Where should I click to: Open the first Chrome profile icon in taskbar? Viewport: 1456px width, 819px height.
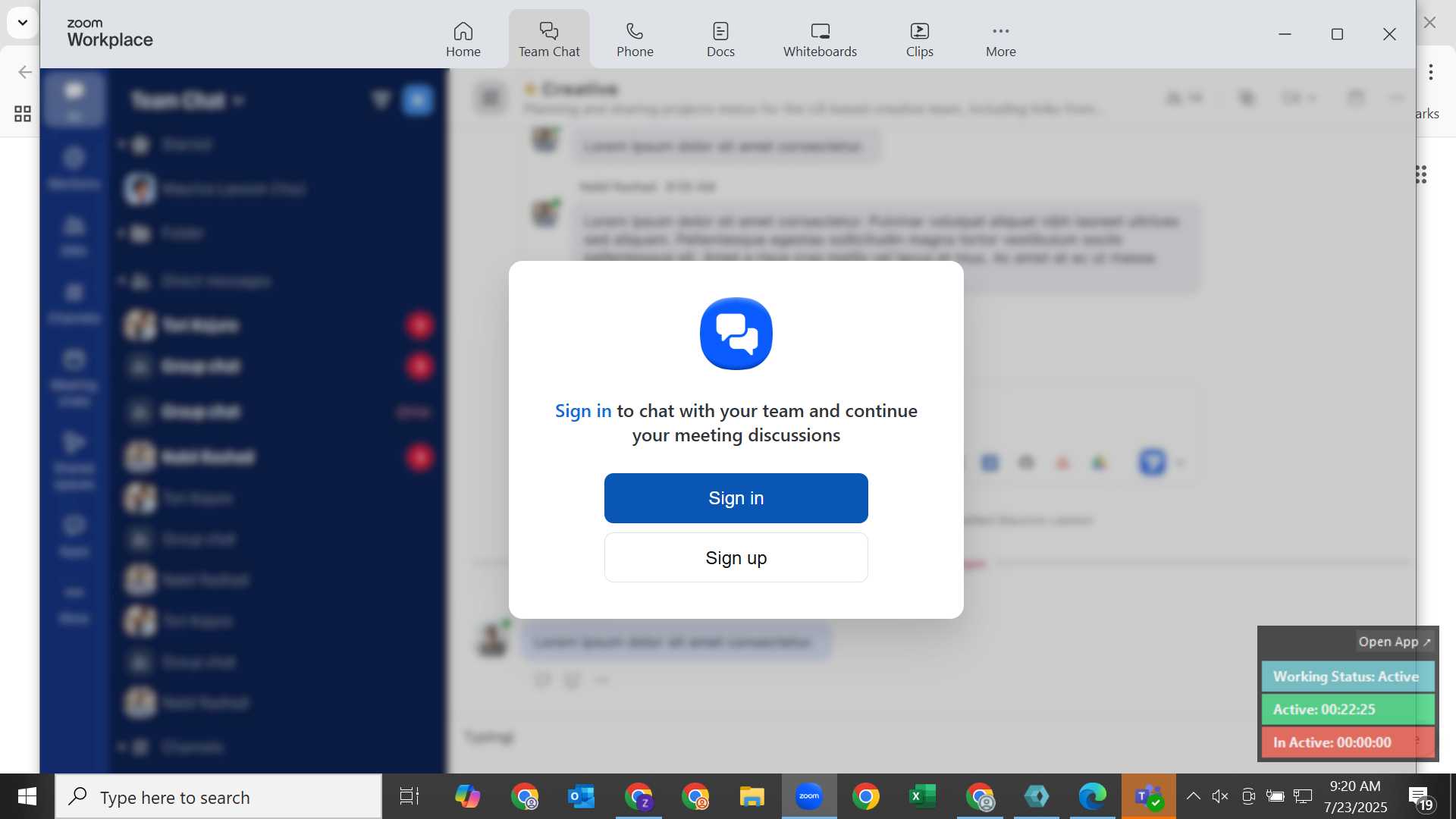point(524,796)
